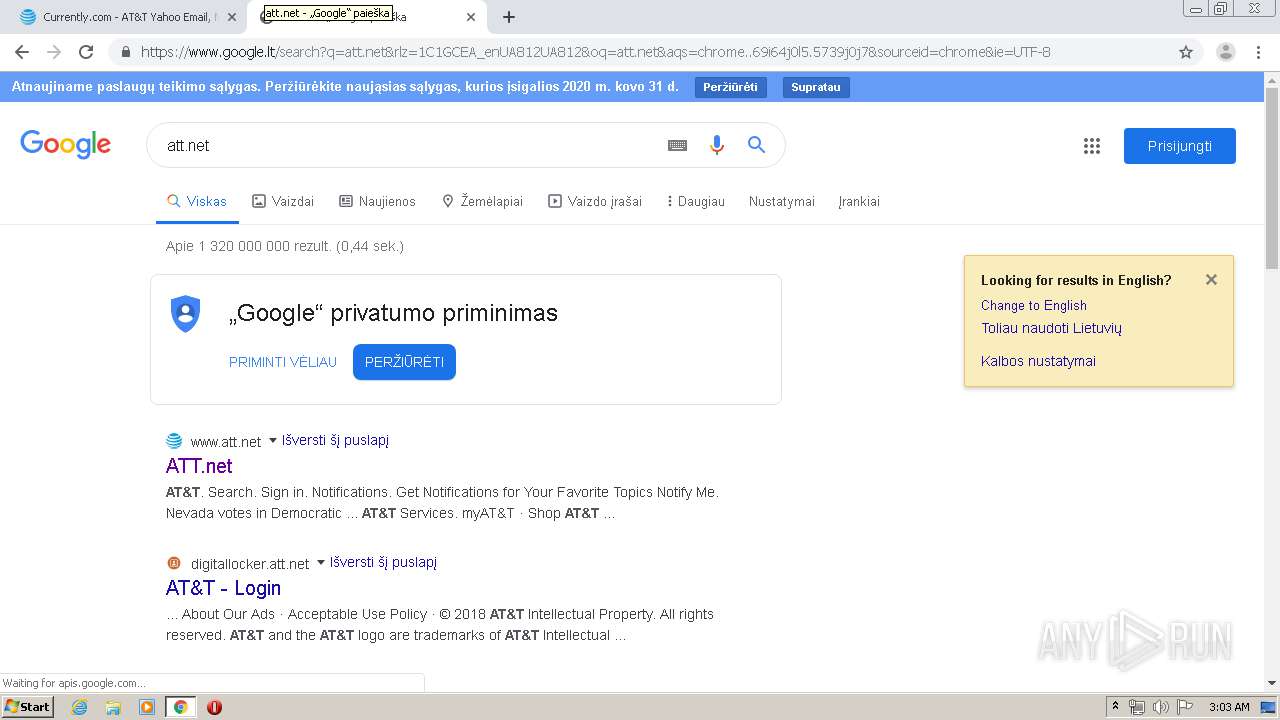Expand the dropdown arrow next to digitallocker.att.net

pos(320,562)
